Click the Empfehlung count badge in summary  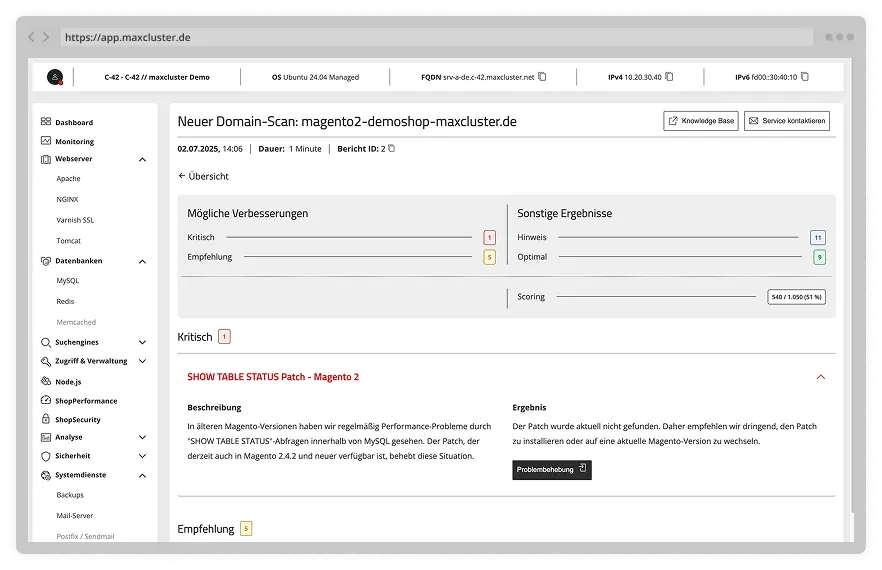[x=489, y=257]
